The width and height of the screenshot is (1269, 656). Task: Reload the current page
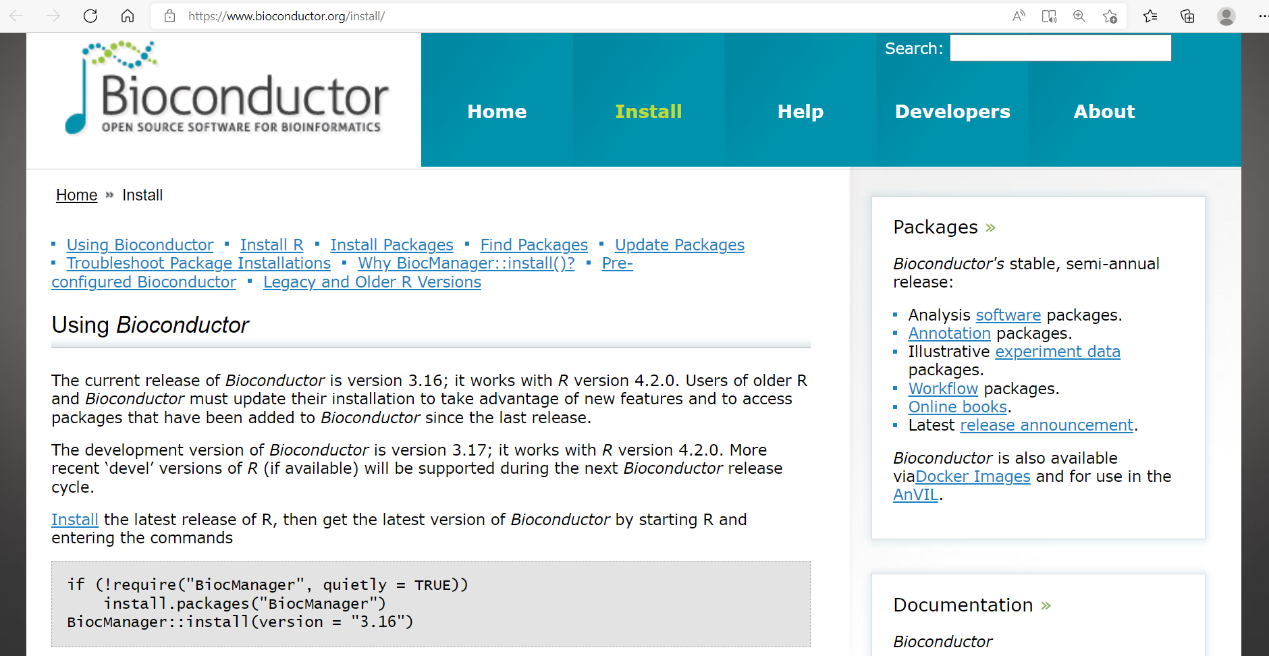tap(90, 16)
